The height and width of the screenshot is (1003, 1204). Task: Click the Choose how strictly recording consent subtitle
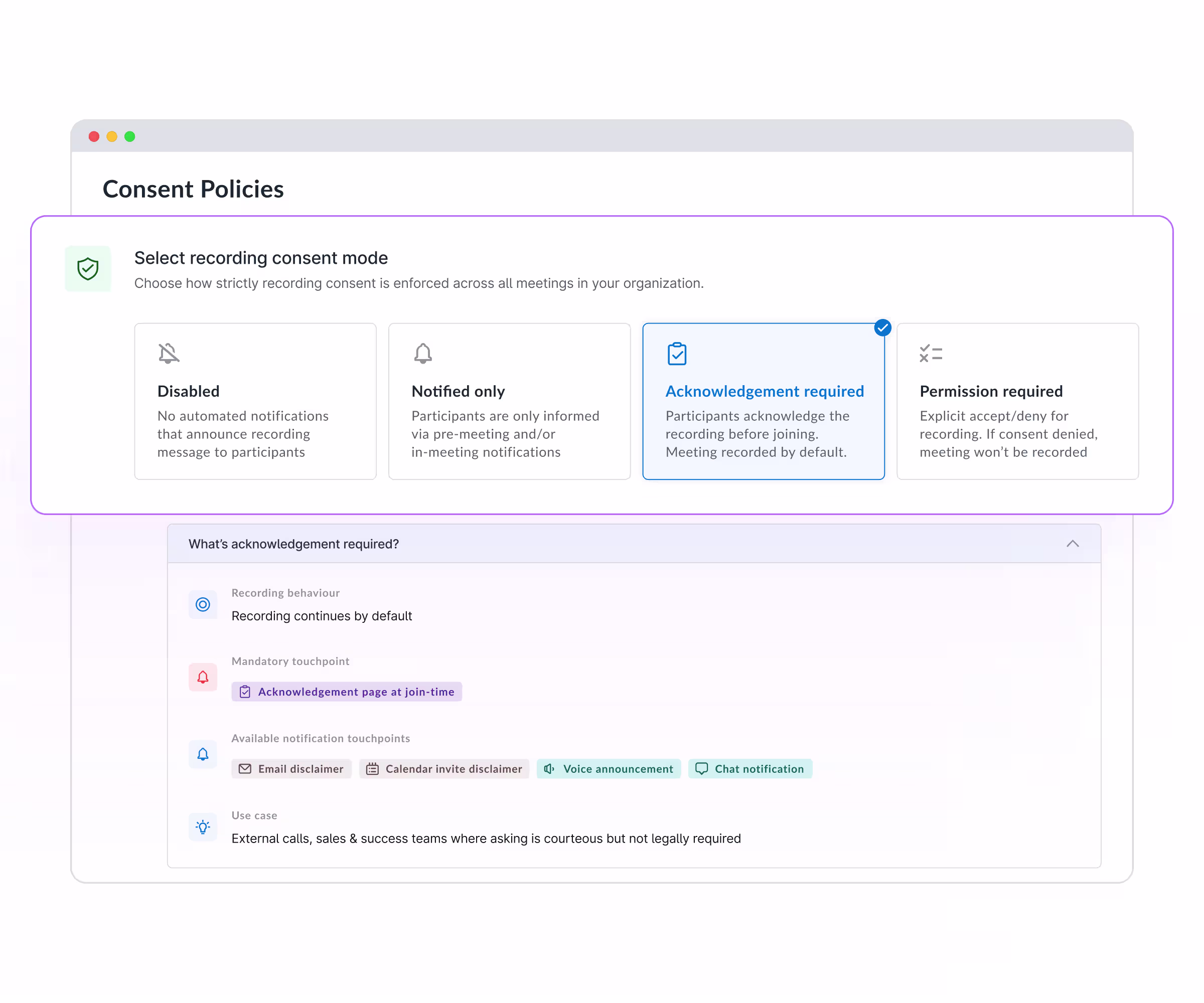(x=419, y=283)
